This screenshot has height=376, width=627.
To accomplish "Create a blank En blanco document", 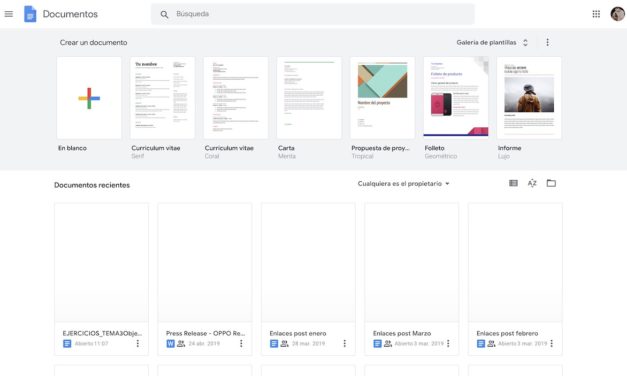I will click(x=89, y=98).
